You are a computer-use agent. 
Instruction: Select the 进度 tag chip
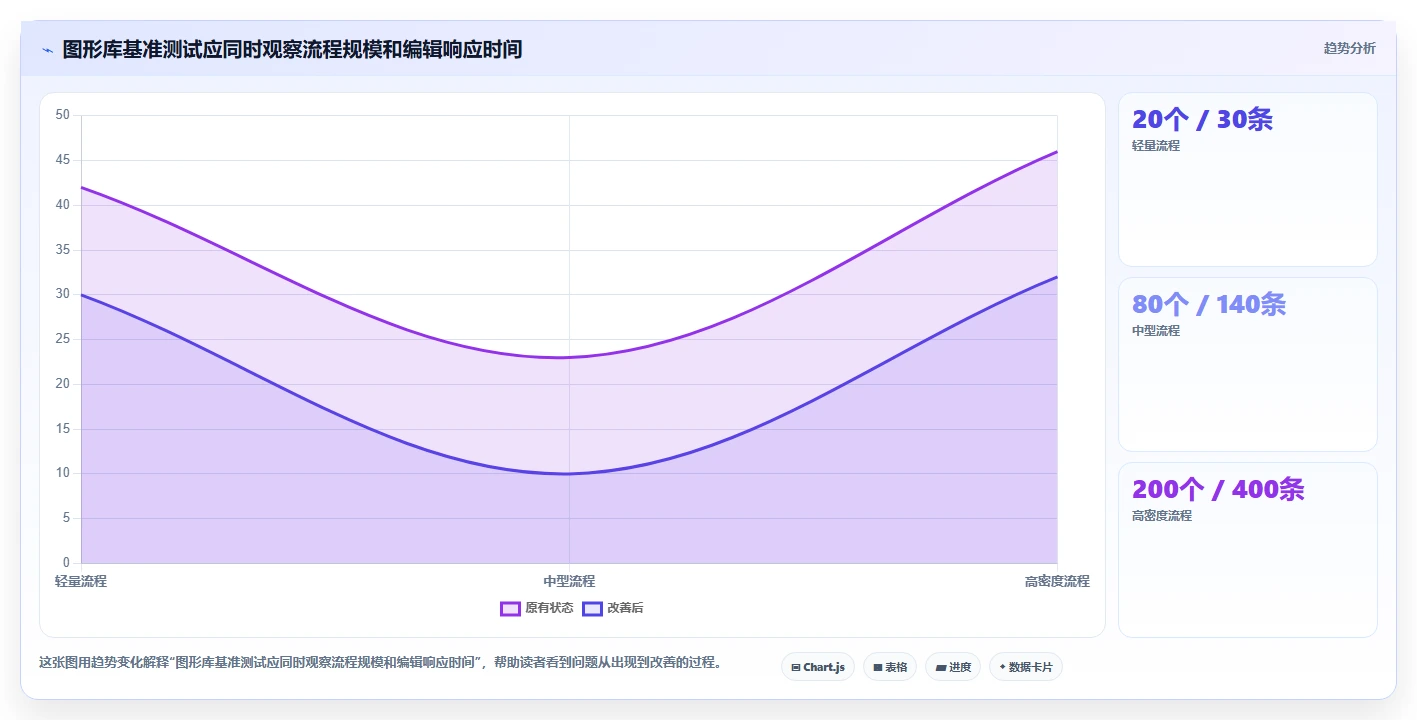[953, 667]
